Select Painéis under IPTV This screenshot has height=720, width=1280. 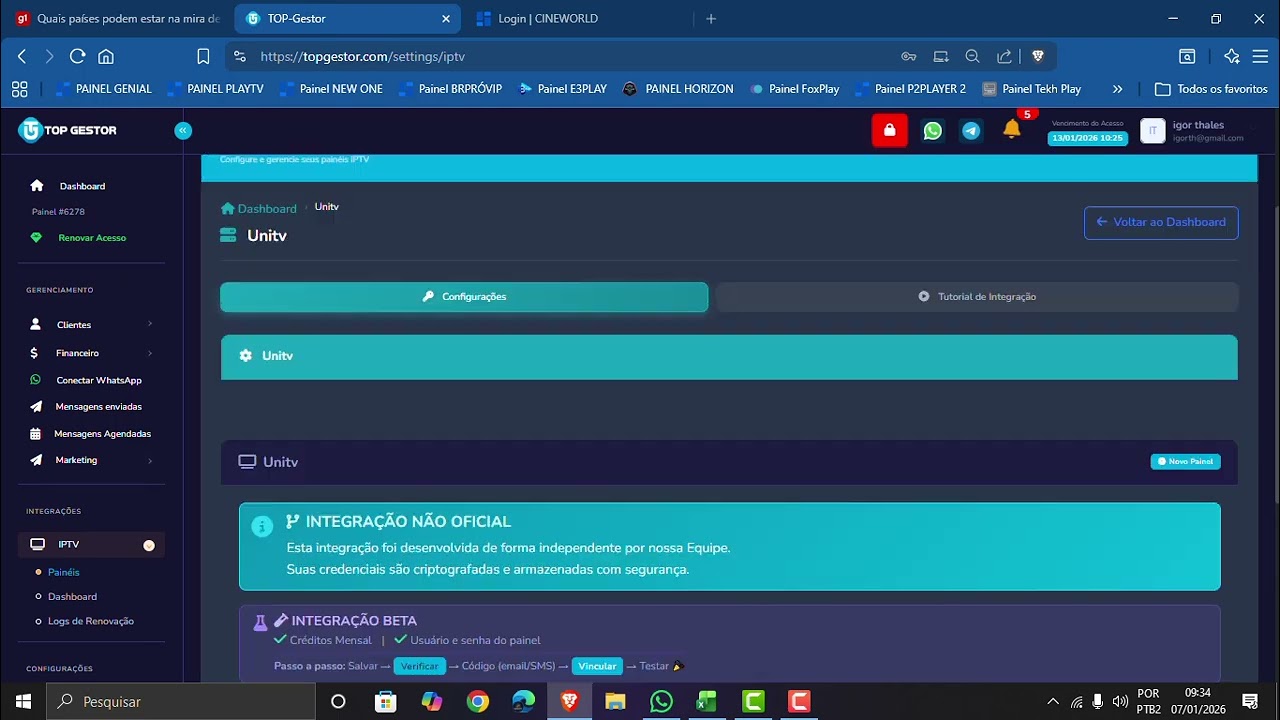(x=64, y=572)
